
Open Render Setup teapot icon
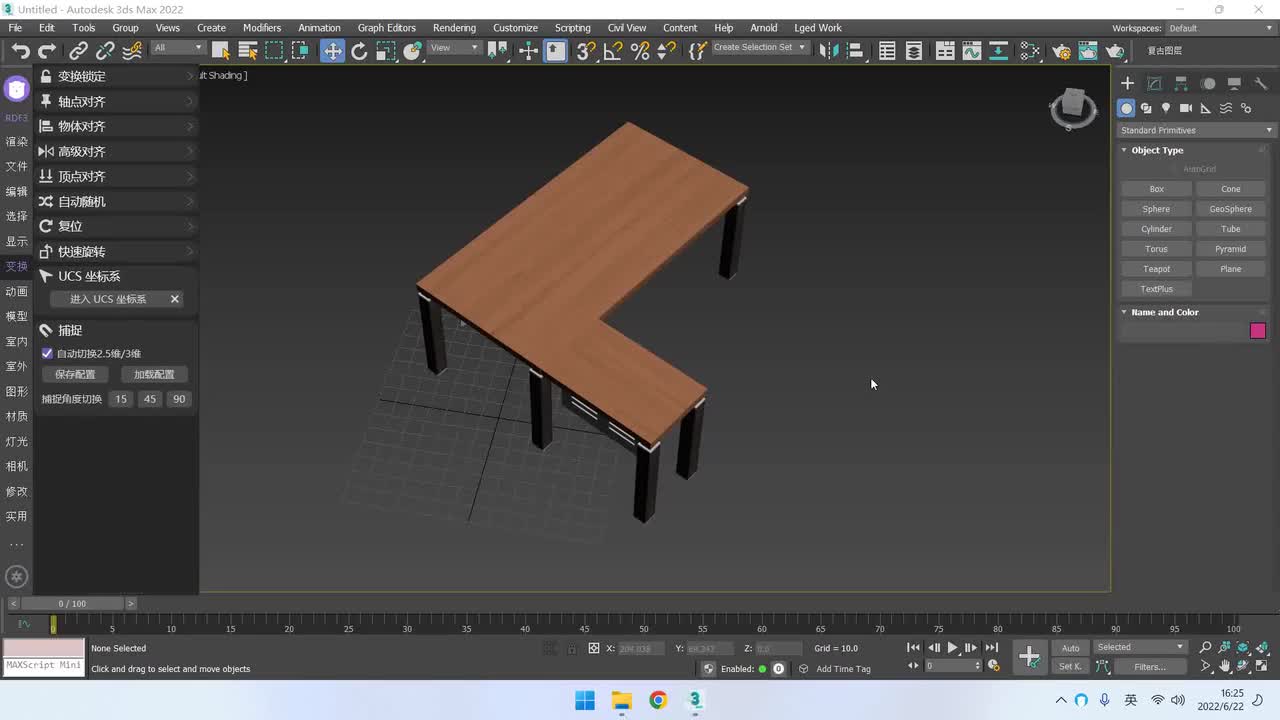coord(1062,51)
